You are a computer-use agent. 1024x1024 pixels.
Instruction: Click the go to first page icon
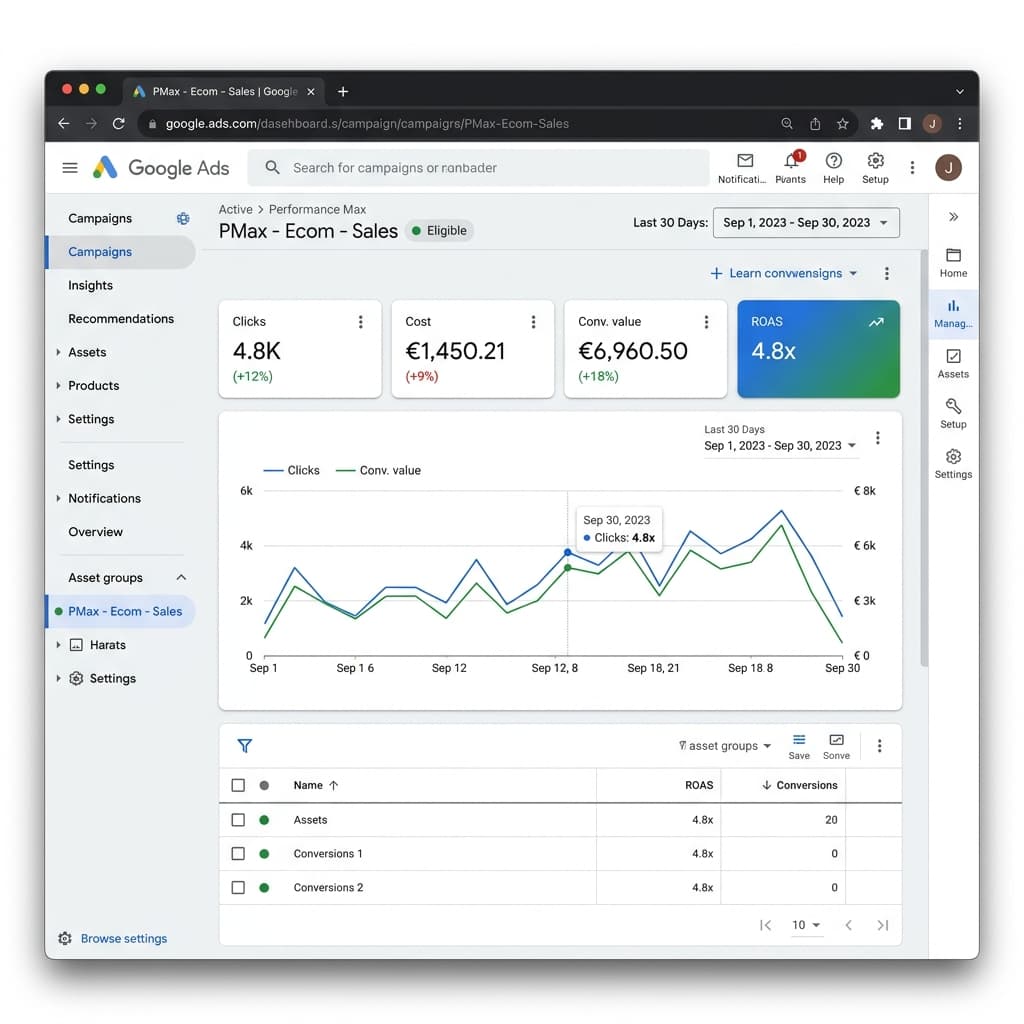[765, 925]
